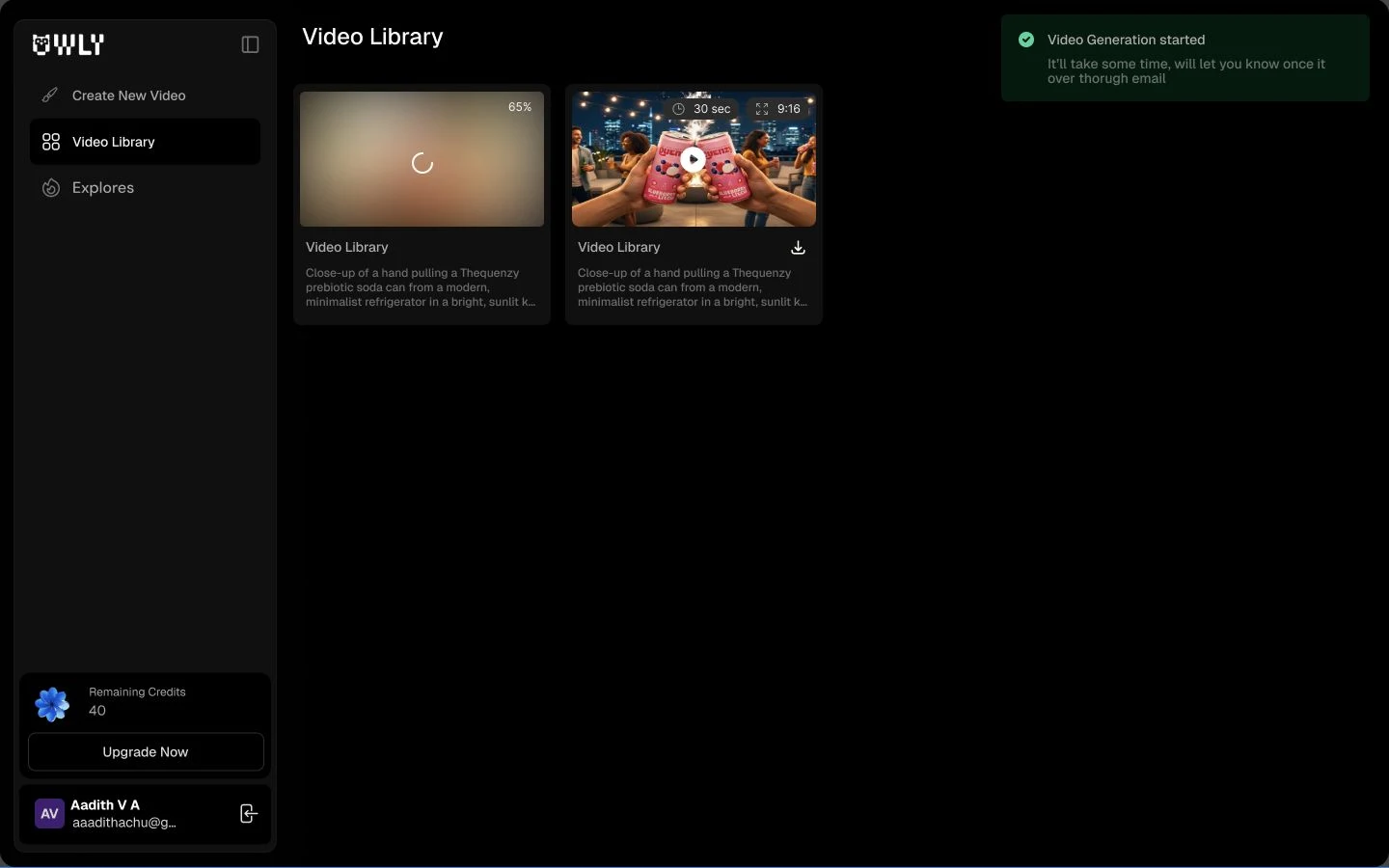Click the AV user avatar
The height and width of the screenshot is (868, 1389).
coord(49,814)
